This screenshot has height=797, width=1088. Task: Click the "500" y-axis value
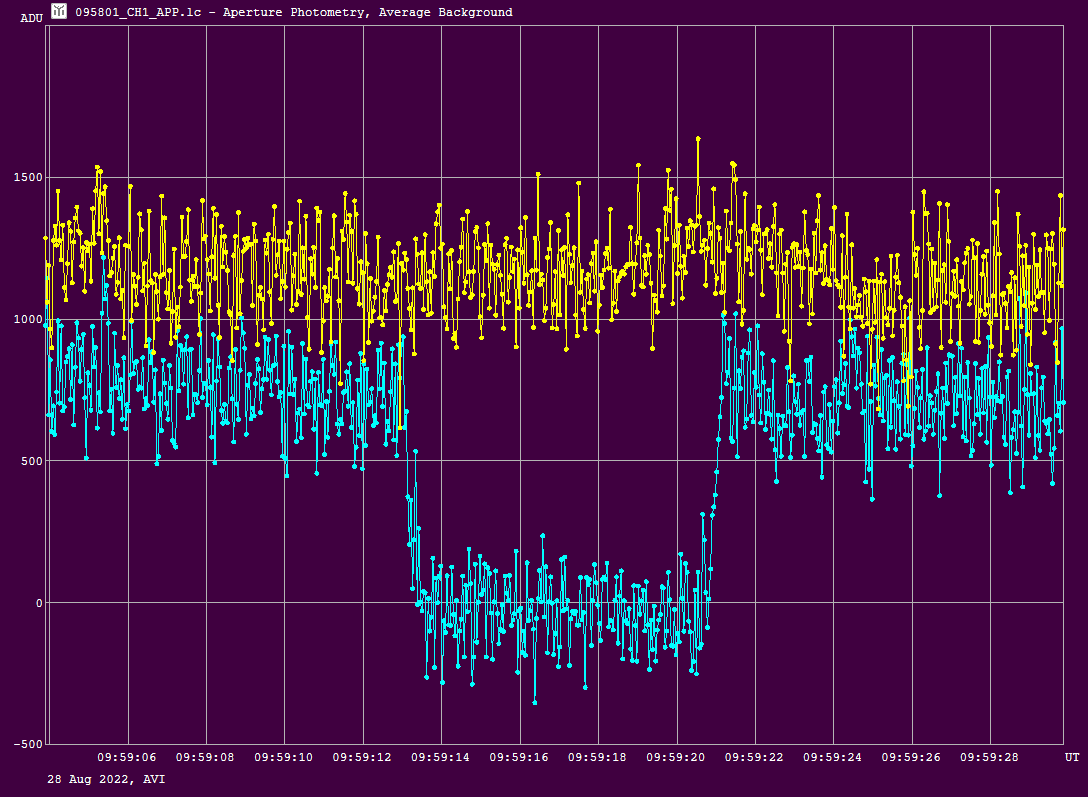[x=32, y=461]
